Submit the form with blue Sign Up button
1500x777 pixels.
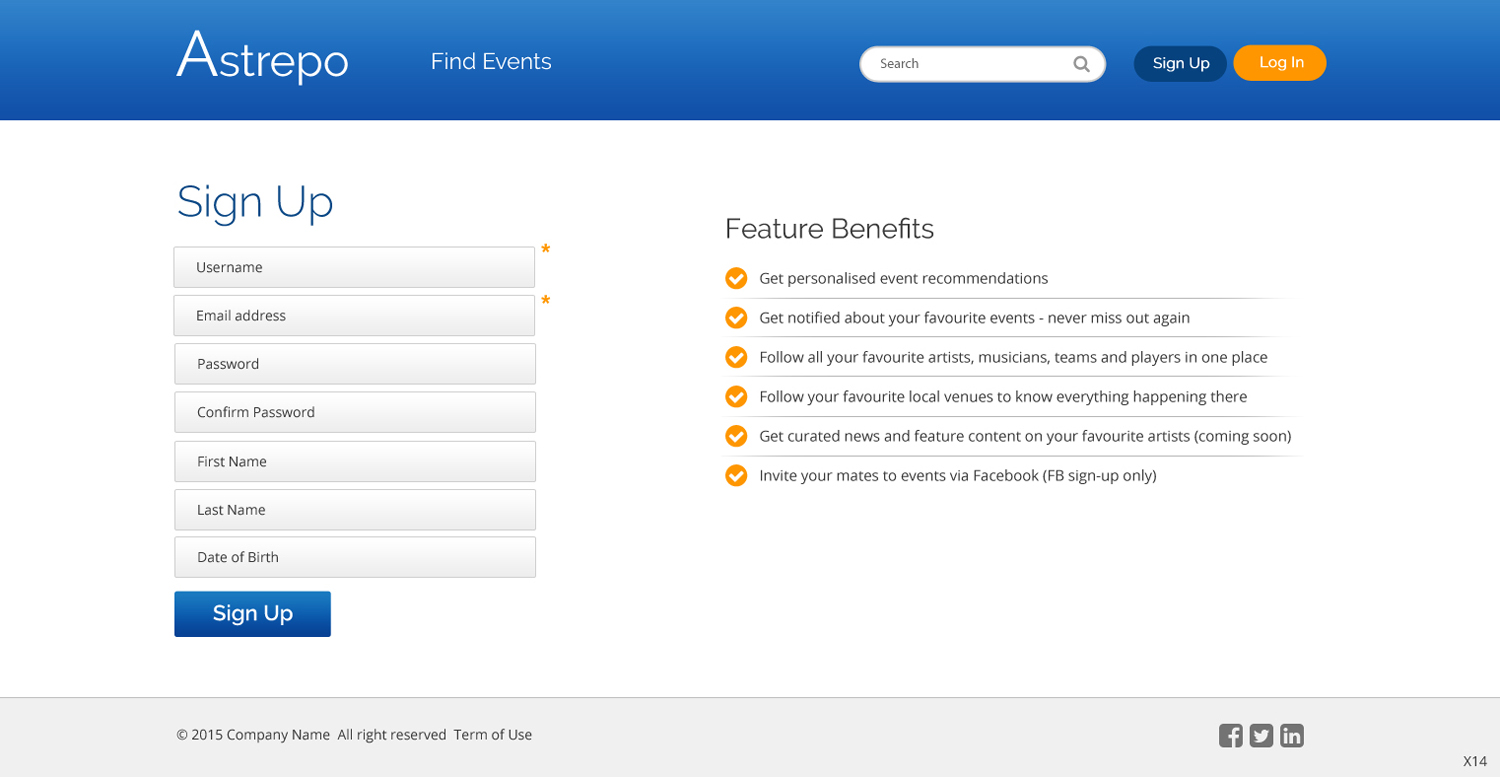pos(252,614)
